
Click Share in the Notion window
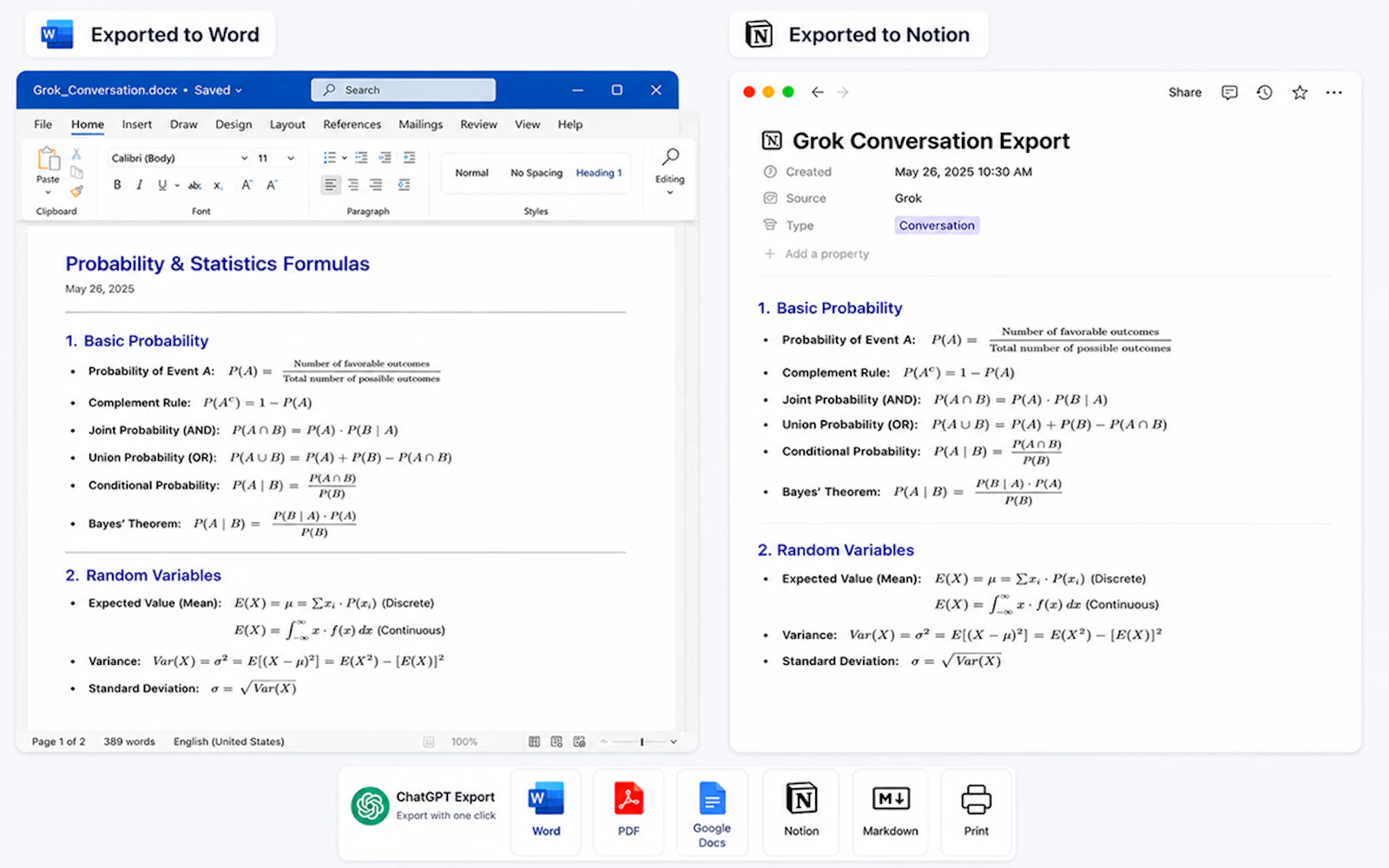pyautogui.click(x=1185, y=92)
